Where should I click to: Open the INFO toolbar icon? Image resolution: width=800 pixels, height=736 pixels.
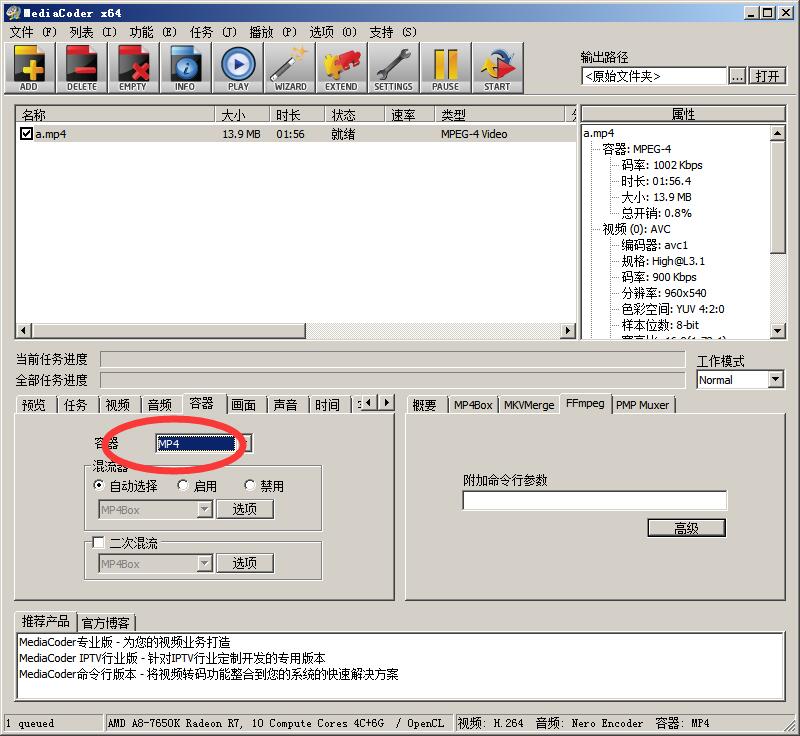(185, 68)
